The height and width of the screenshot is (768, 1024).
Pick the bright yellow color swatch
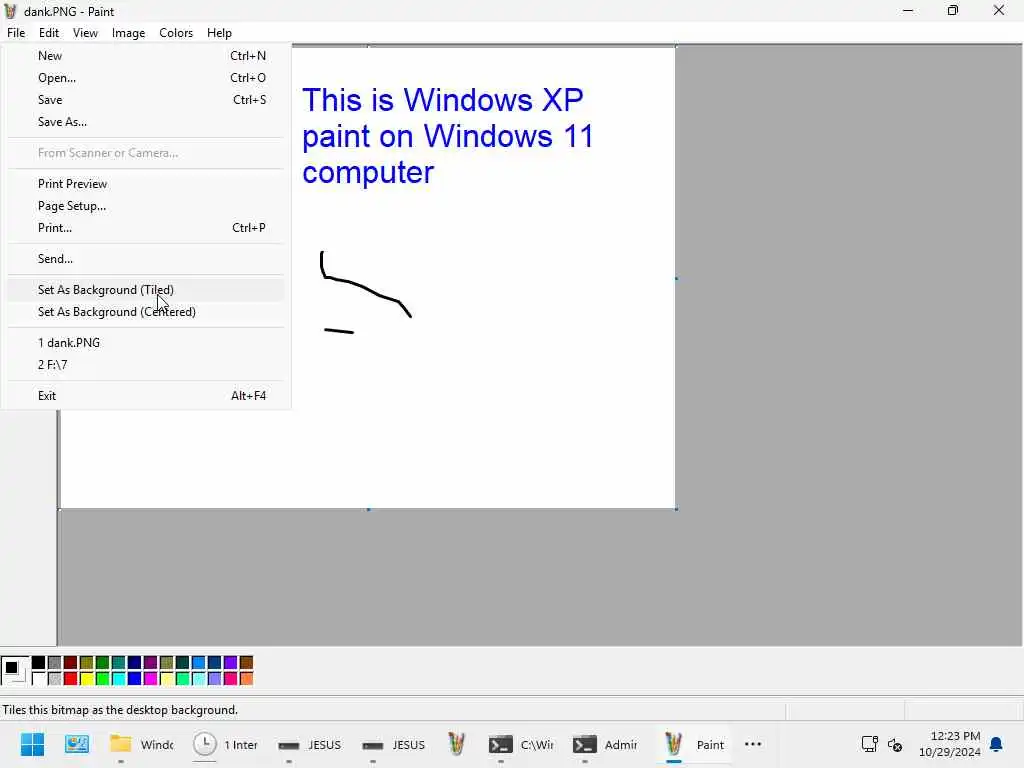click(86, 679)
